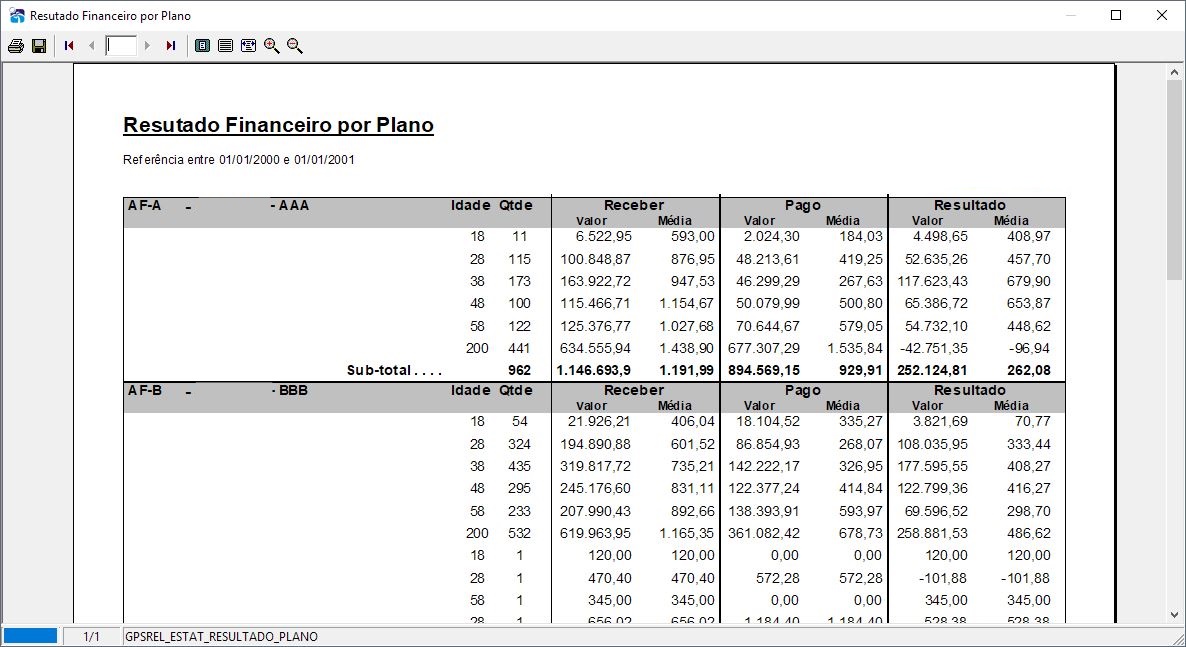
Task: Click the AF-A plan header
Action: click(x=144, y=205)
